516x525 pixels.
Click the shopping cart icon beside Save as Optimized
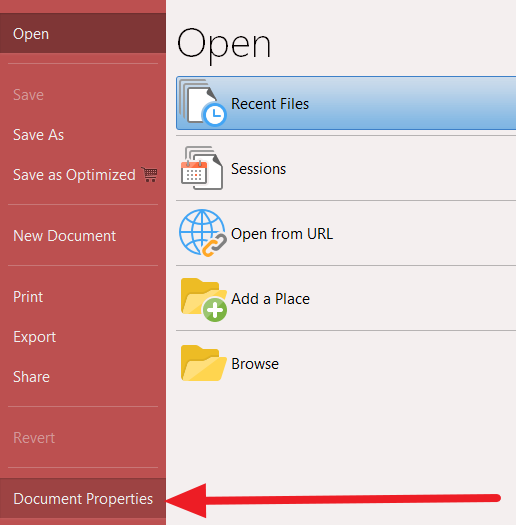[x=149, y=174]
